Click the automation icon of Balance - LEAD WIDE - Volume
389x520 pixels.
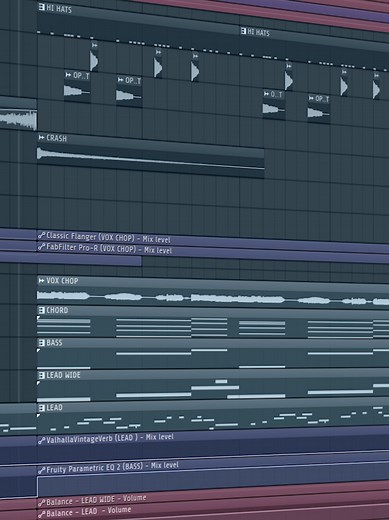[42, 503]
